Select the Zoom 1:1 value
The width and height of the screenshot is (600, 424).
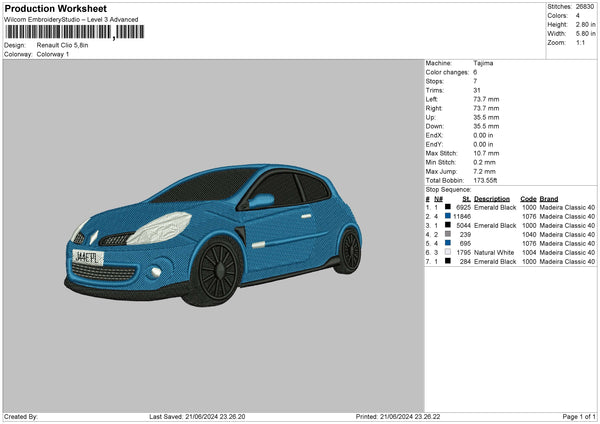coord(579,44)
